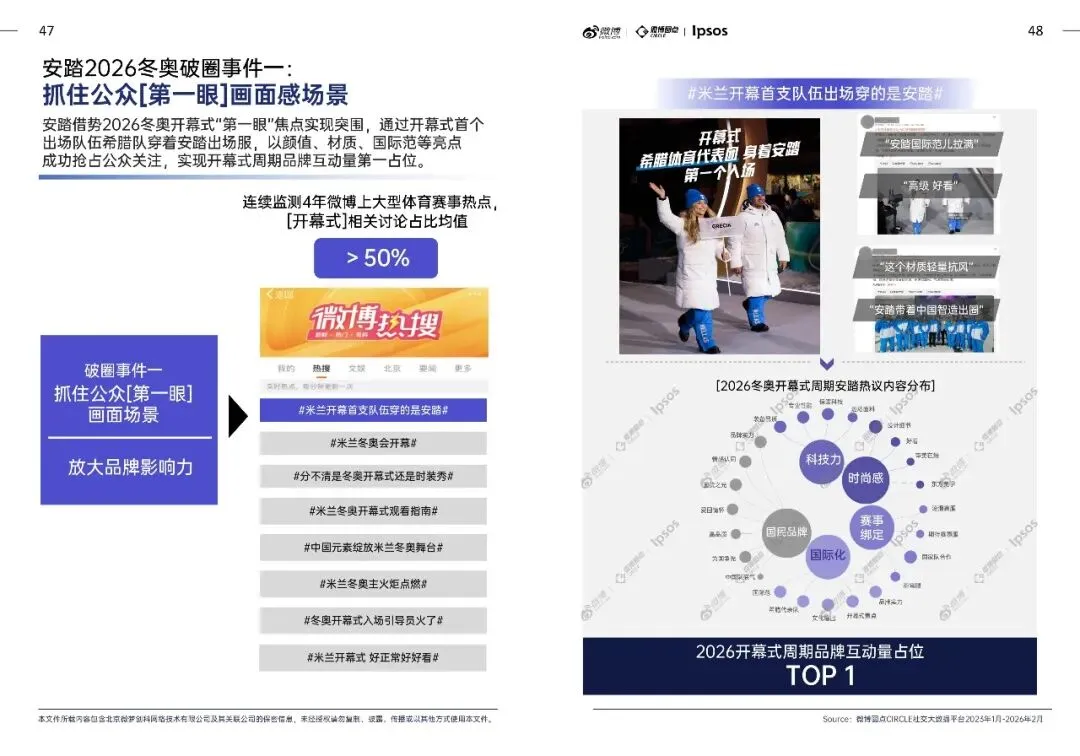1080x756 pixels.
Task: Click the text 连续监测4年微博上大型体育赛事热点
Action: pos(370,202)
